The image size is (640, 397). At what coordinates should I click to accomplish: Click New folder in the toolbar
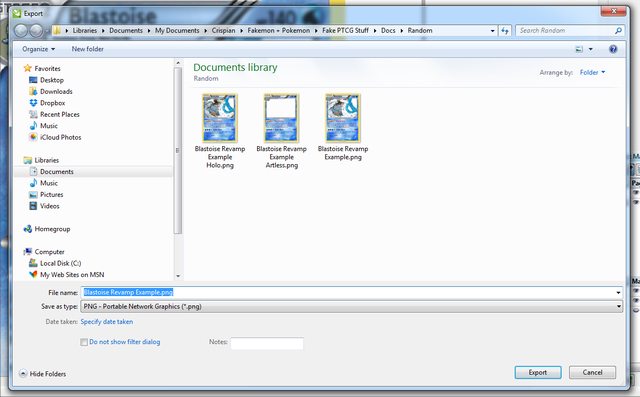click(87, 49)
